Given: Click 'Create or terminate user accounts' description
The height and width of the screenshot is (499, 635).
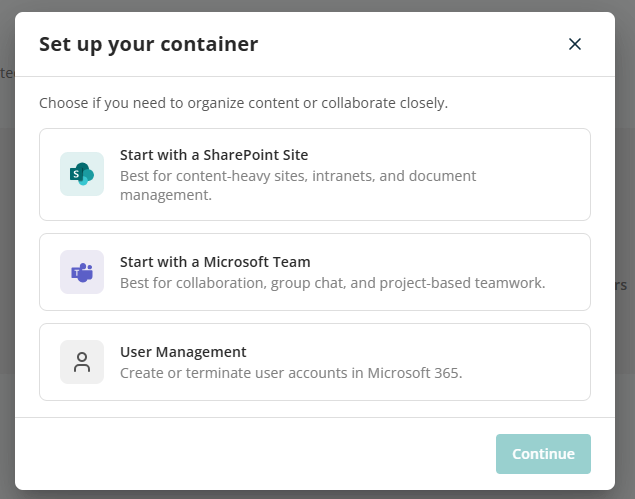Looking at the screenshot, I should 291,373.
